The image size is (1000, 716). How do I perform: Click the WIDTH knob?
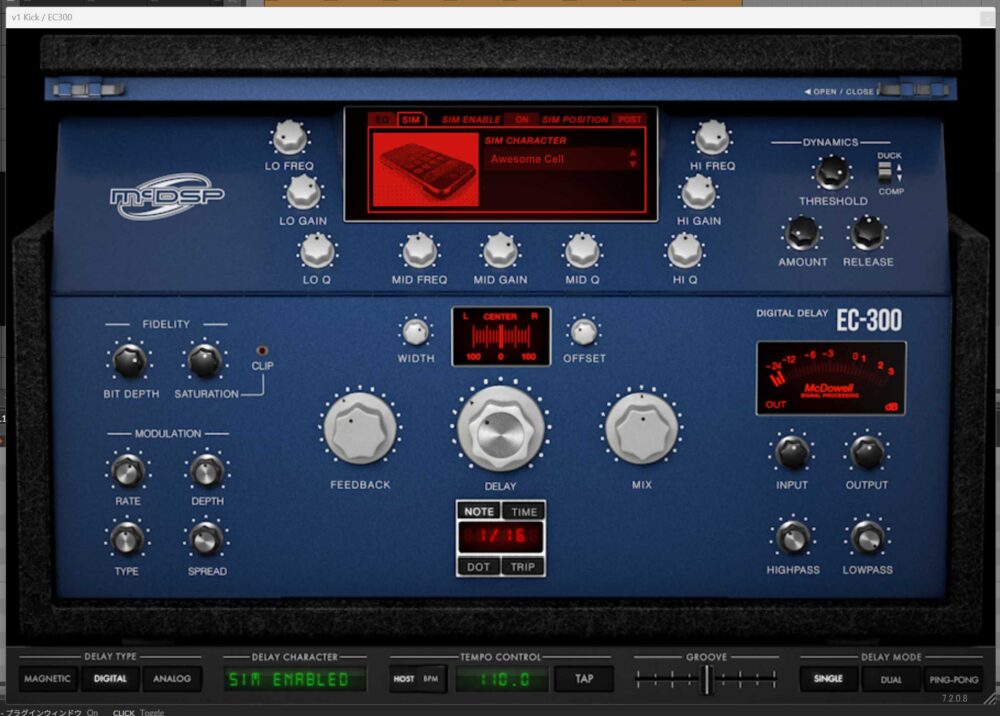[x=416, y=332]
